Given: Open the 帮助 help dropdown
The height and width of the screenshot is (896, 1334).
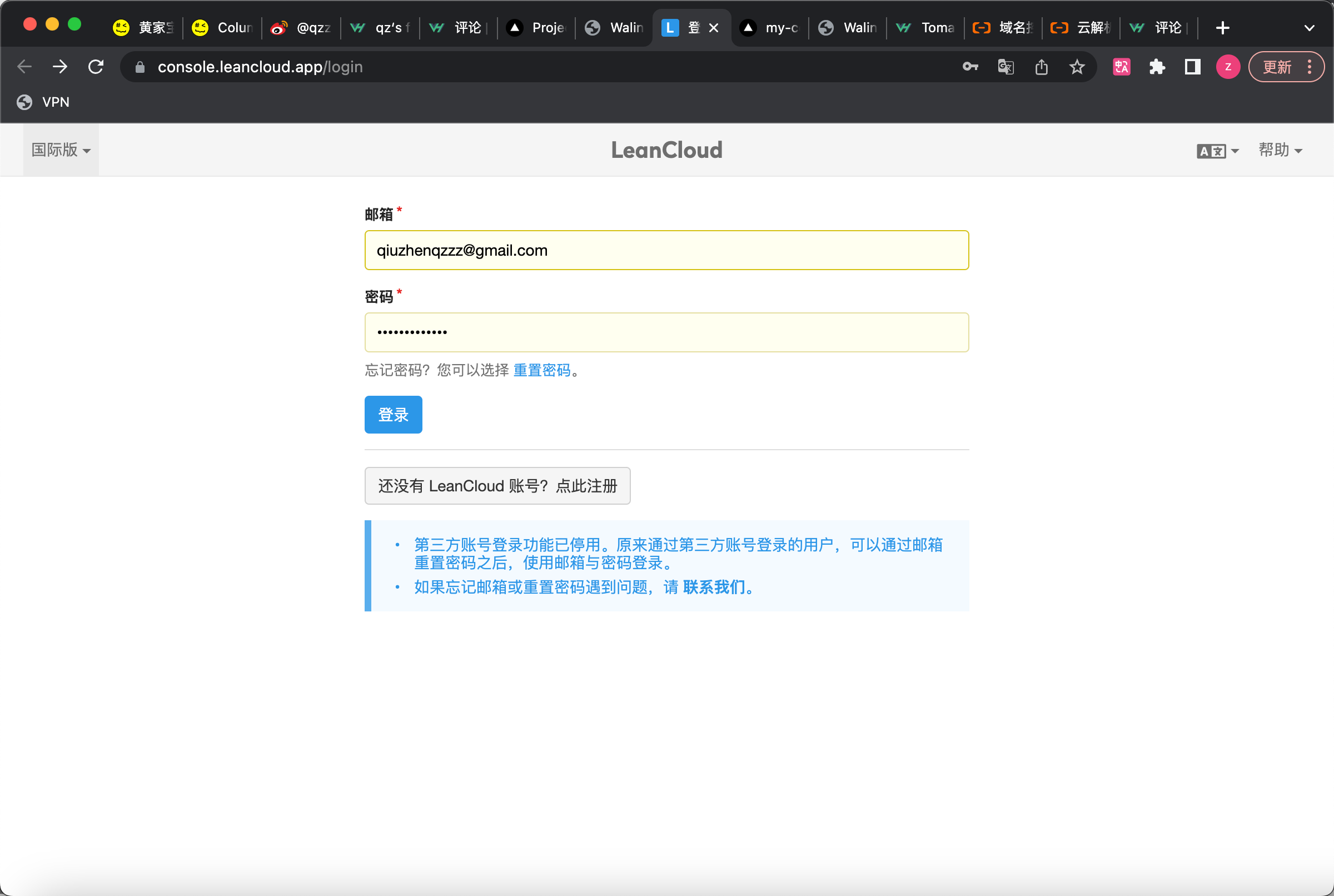Looking at the screenshot, I should tap(1280, 150).
